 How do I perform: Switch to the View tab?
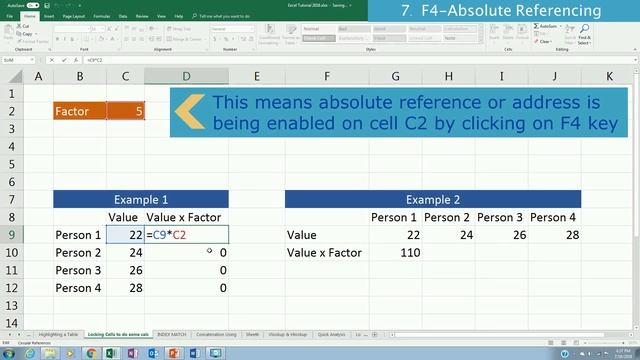tap(162, 16)
